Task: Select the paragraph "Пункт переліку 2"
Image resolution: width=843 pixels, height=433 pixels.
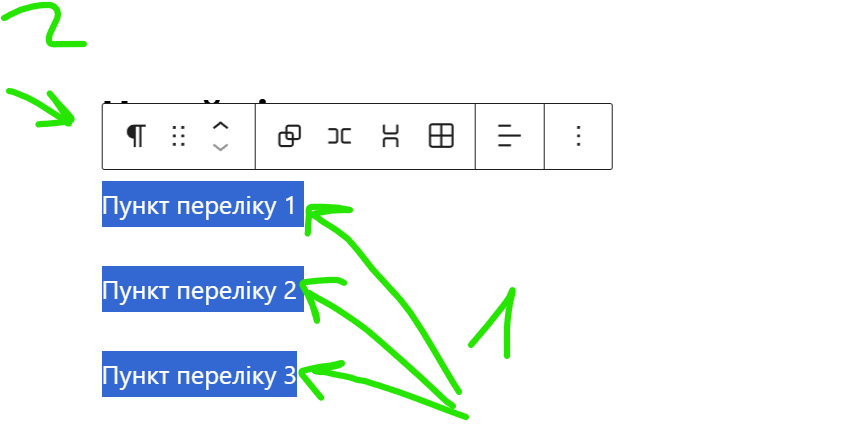Action: click(203, 289)
